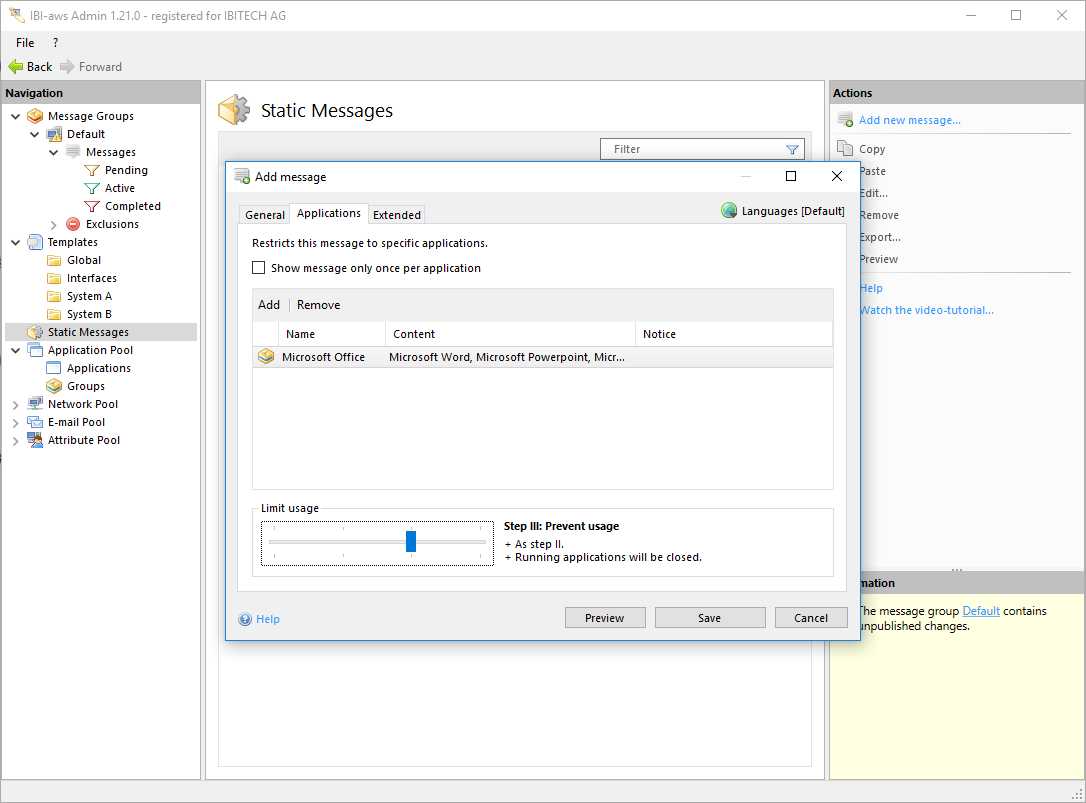Click the blue Help question-mark icon
Image resolution: width=1086 pixels, height=803 pixels.
(245, 619)
